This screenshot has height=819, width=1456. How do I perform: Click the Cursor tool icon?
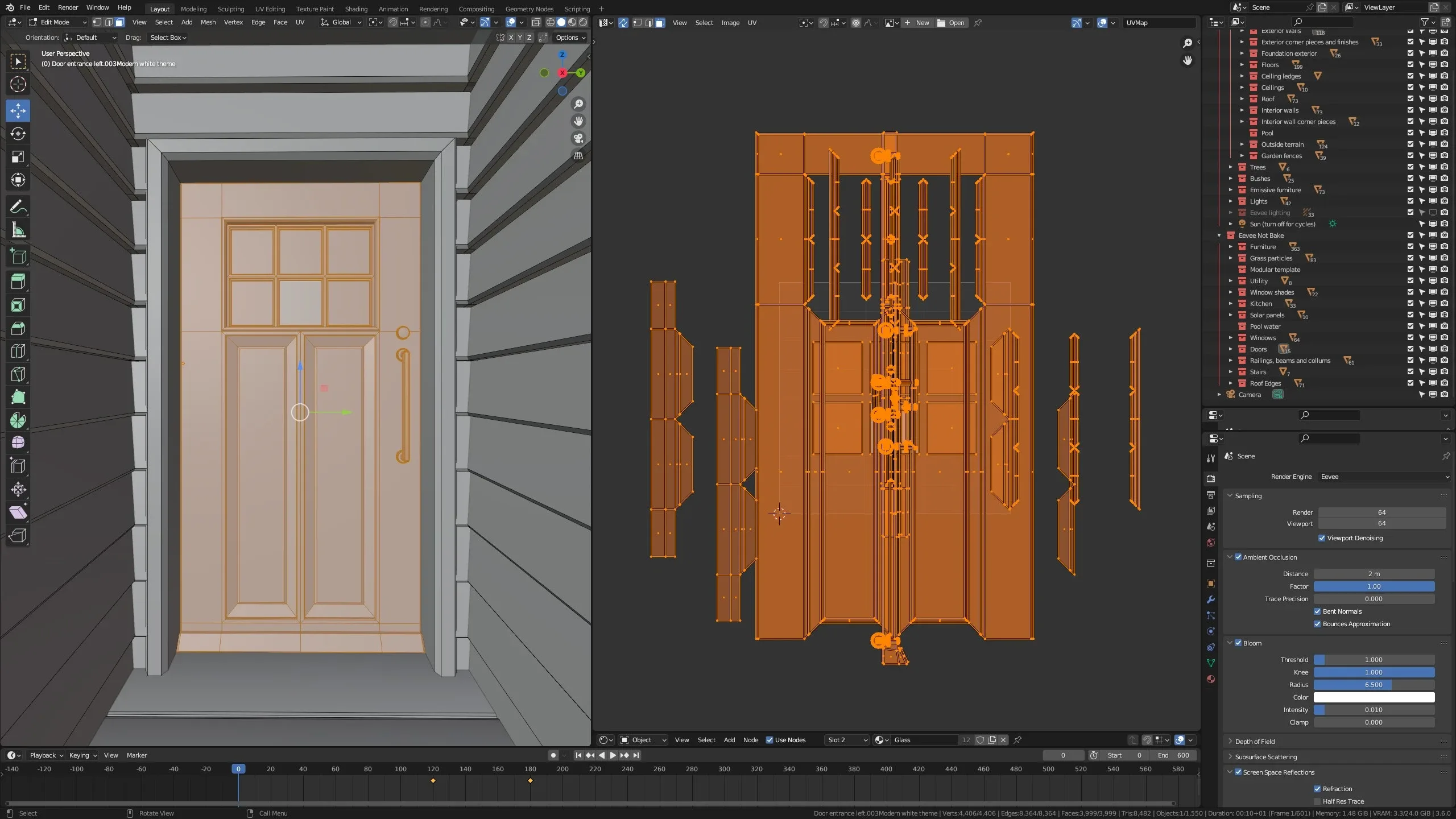18,84
